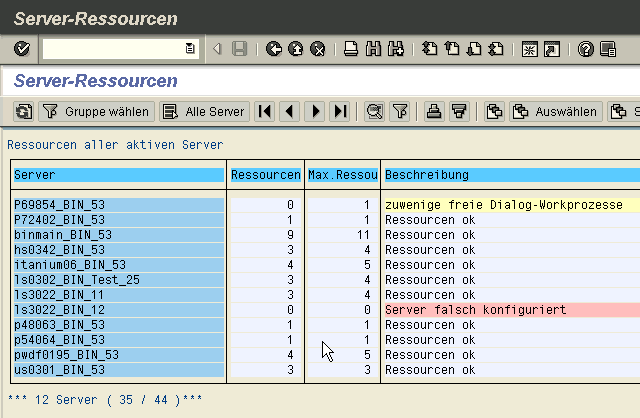Select server ls0302_BIN_Test_25
Screen dimensions: 640x418
[119, 280]
